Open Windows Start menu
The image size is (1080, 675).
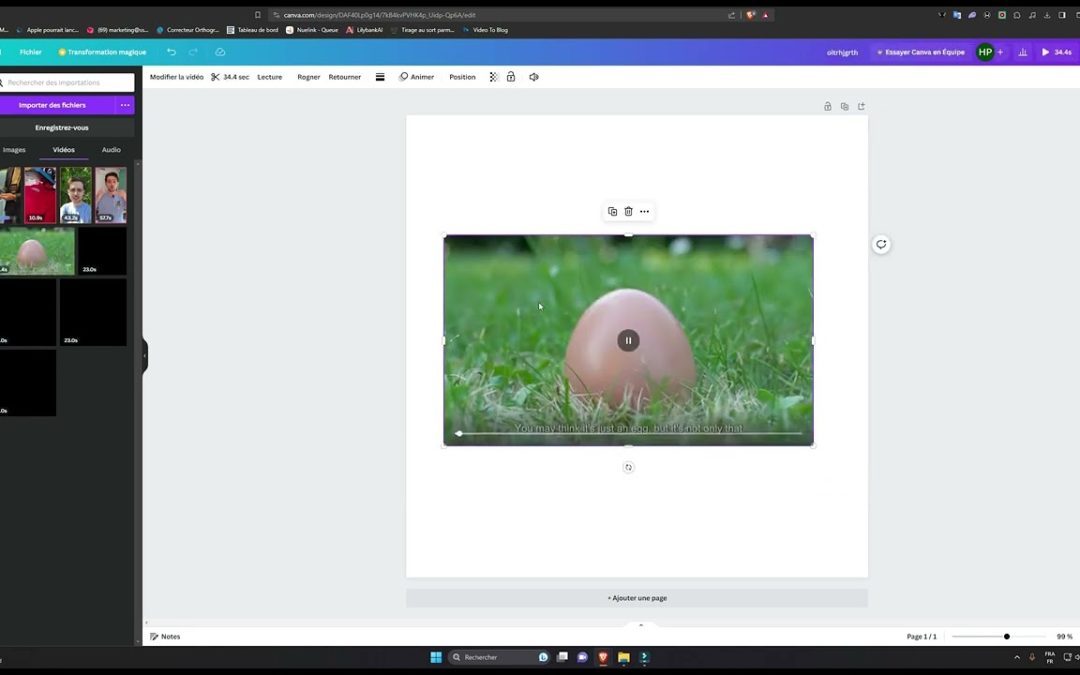click(x=436, y=657)
